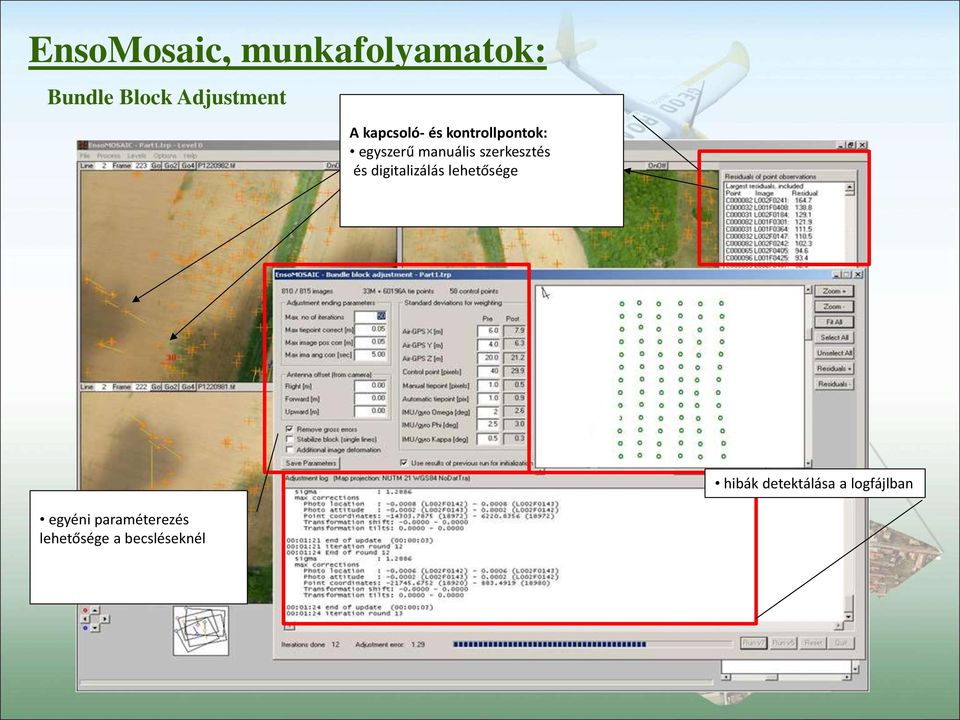Click the point plot vertical scrollbar thumb
Viewport: 960px width, 720px height.
808,335
